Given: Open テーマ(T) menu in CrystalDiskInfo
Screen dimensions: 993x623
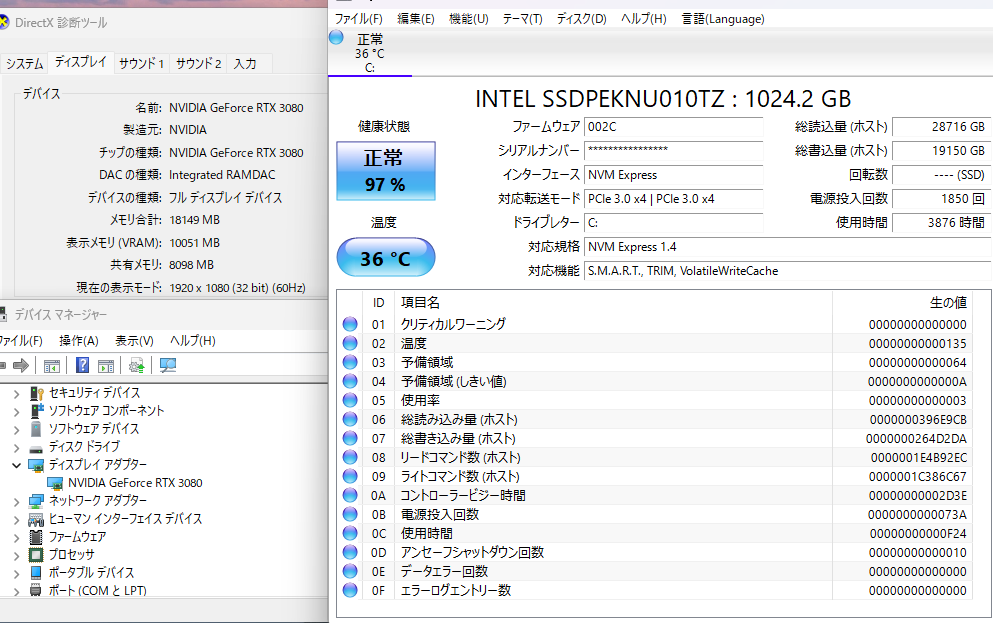Looking at the screenshot, I should [x=522, y=19].
